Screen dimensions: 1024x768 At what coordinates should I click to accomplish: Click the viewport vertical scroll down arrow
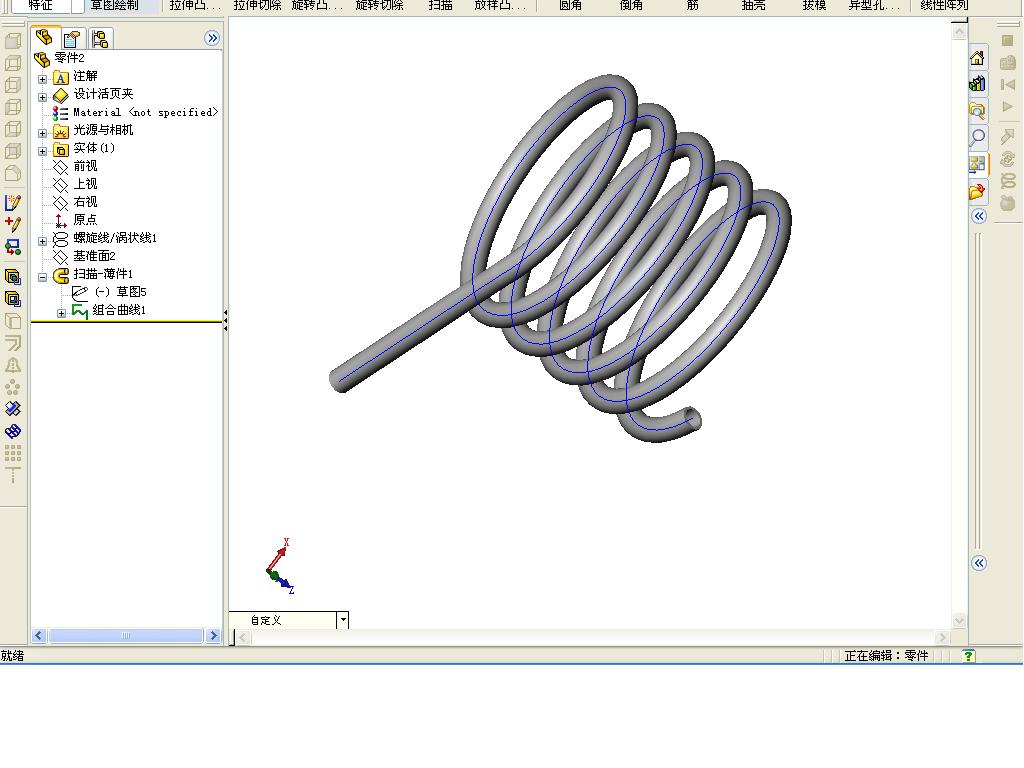click(x=959, y=620)
